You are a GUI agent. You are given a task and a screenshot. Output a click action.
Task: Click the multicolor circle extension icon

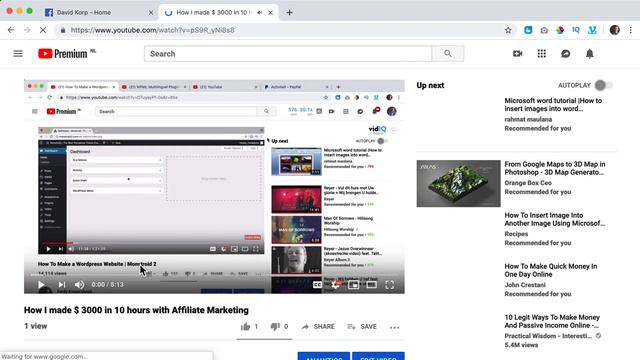point(560,30)
